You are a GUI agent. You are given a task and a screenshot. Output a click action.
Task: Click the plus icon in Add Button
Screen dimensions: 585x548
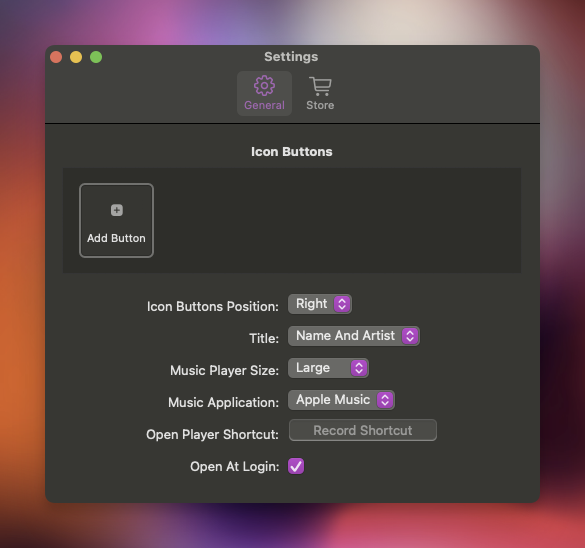(117, 210)
